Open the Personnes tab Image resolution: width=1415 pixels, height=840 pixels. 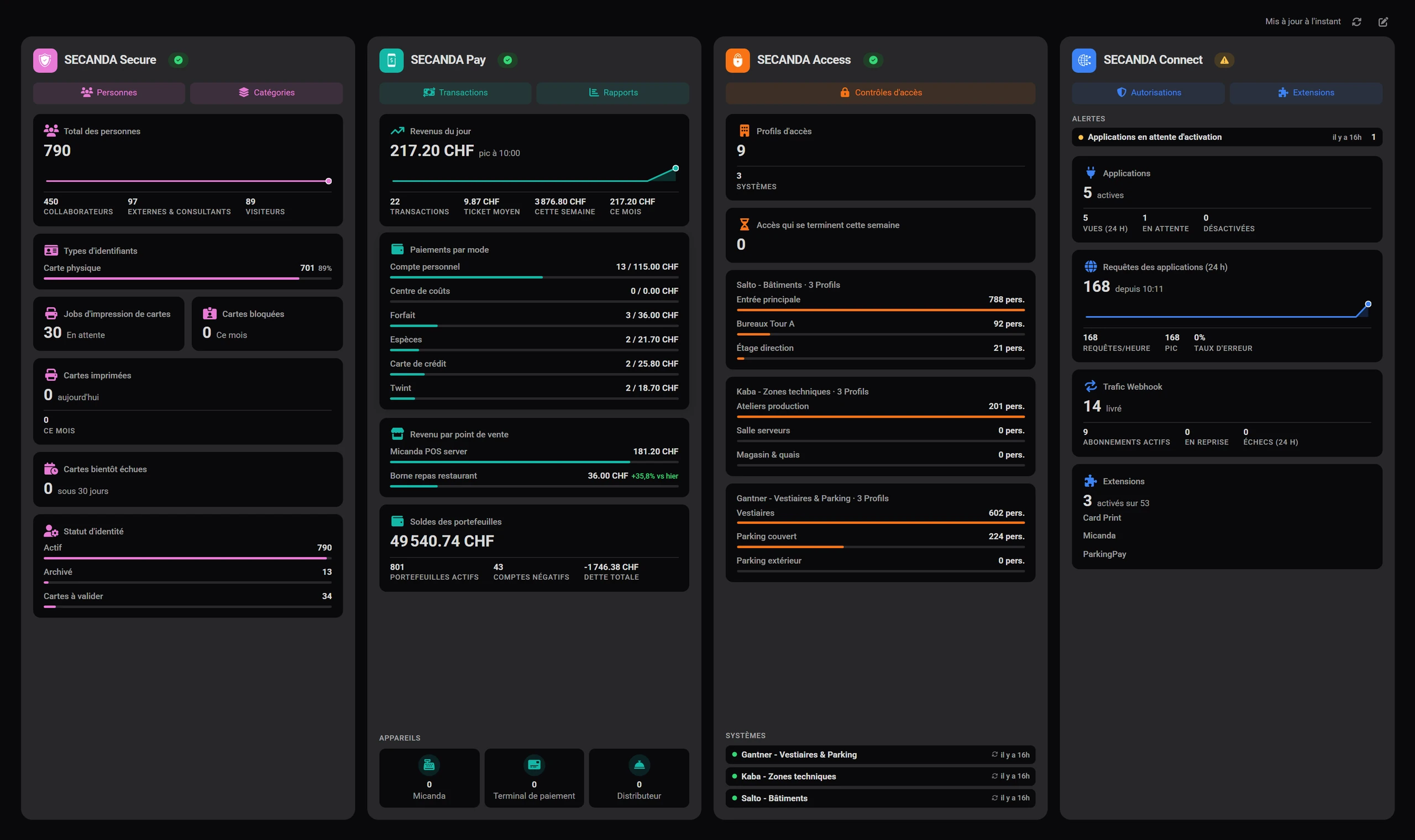coord(109,93)
